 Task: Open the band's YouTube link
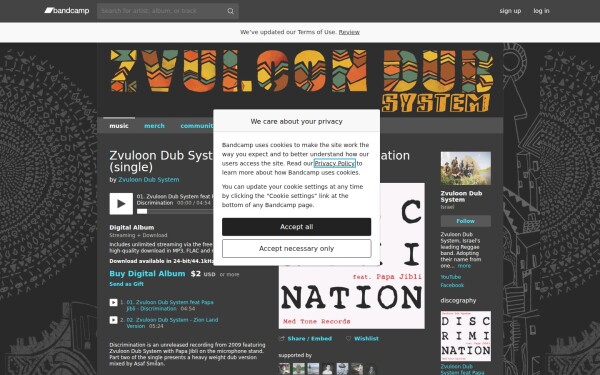click(451, 277)
